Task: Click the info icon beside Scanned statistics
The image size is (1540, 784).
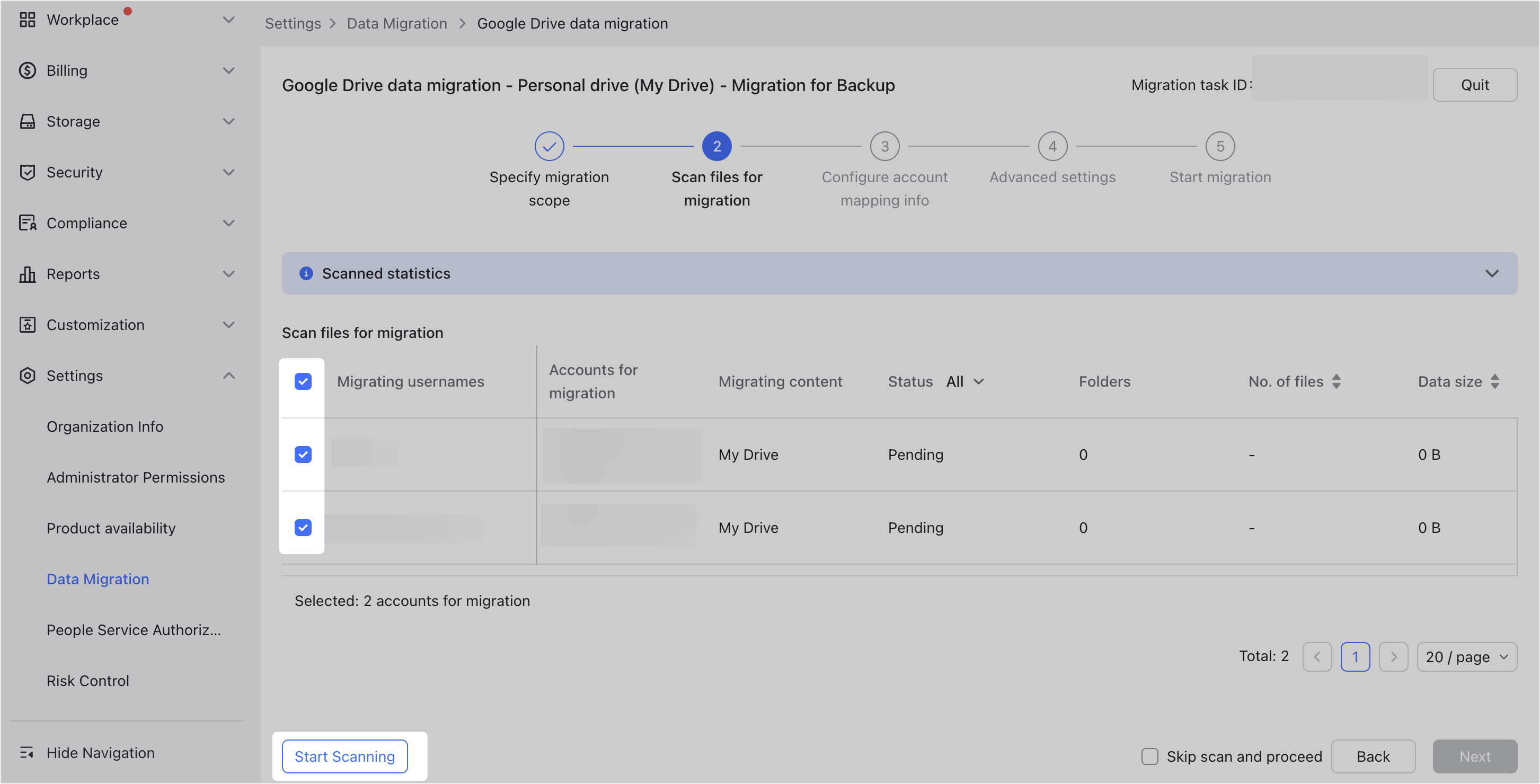Action: point(307,273)
